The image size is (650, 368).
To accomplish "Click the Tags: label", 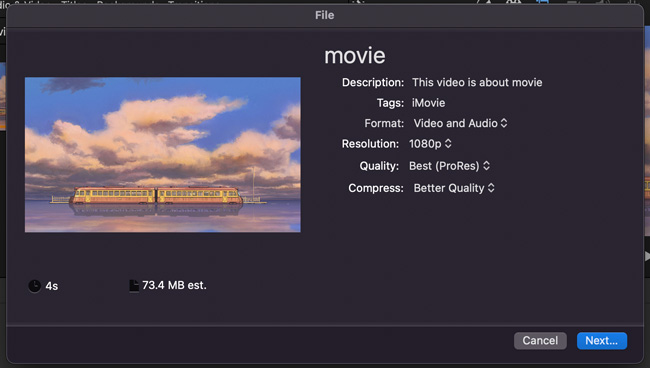I will click(390, 103).
